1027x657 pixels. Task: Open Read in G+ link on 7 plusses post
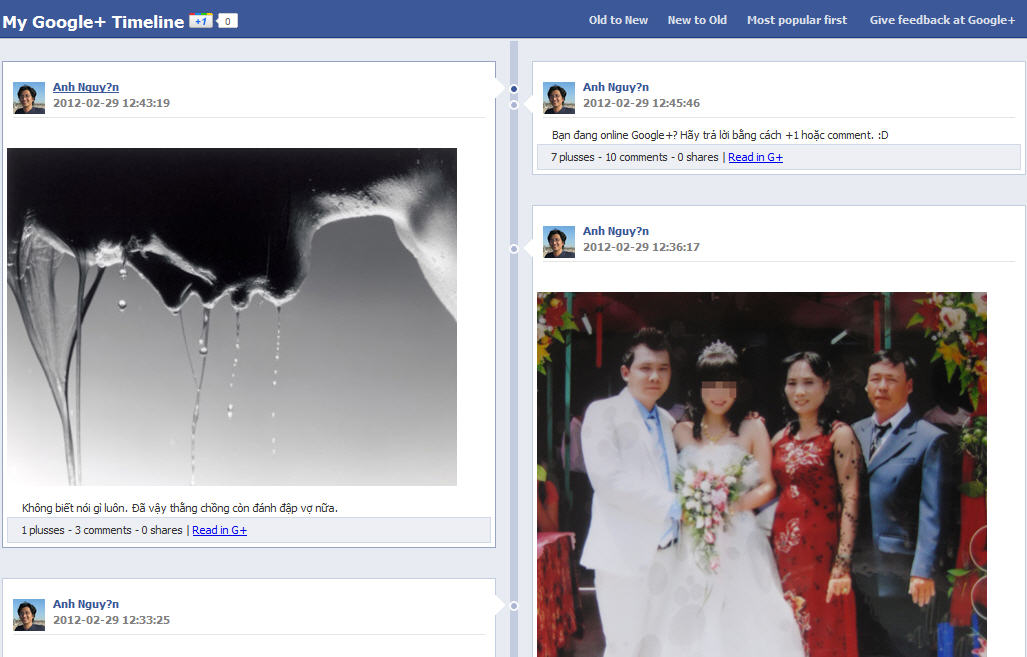click(x=755, y=157)
